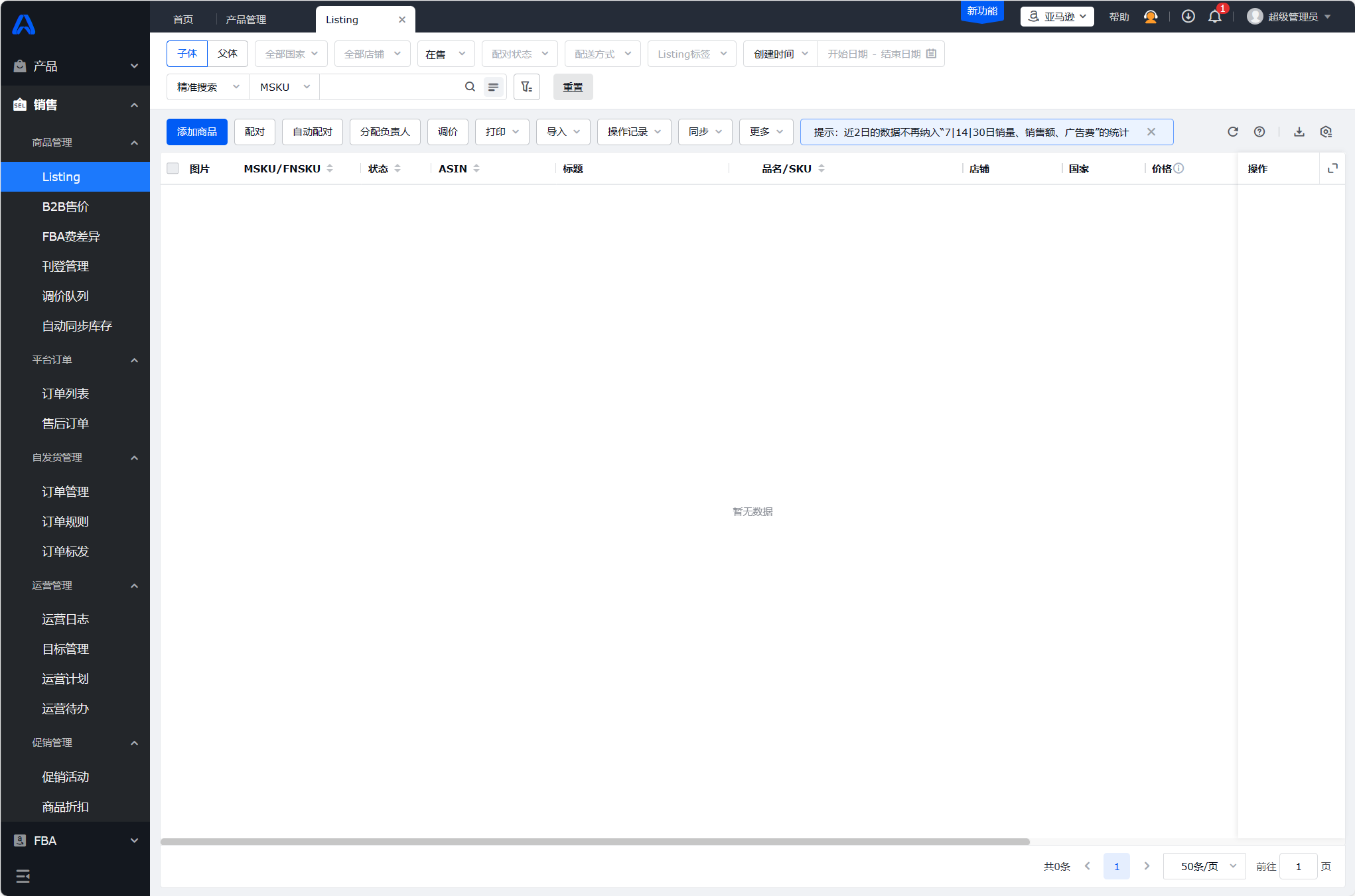Viewport: 1355px width, 896px height.
Task: Click the notification bell icon
Action: [1214, 17]
